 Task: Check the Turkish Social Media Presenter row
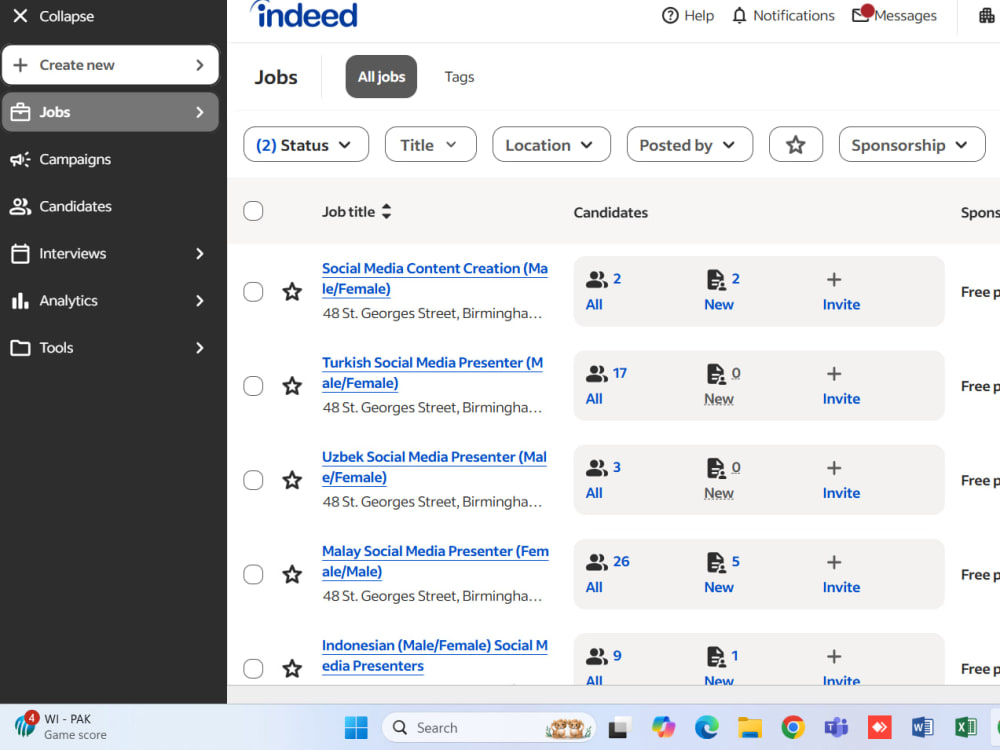[x=253, y=386]
